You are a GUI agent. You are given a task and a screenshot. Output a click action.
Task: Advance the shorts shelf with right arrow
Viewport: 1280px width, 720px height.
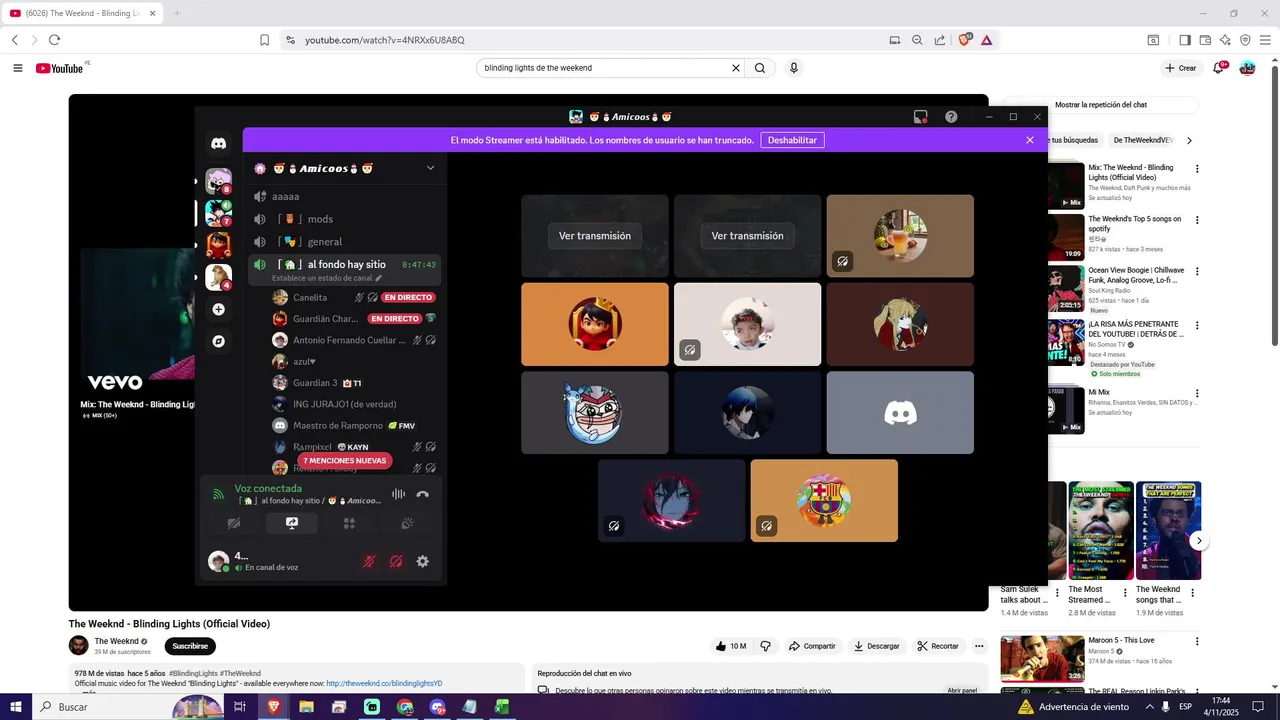coord(1198,541)
